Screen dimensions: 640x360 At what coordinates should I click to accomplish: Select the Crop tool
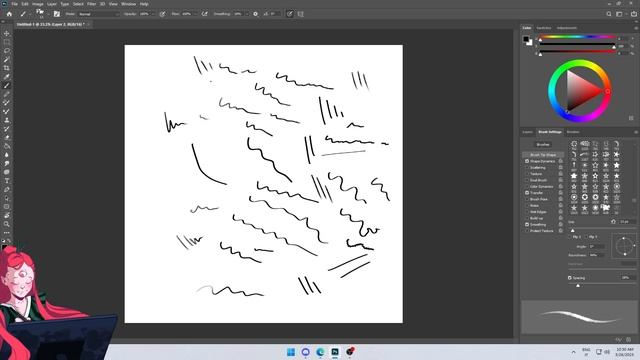(x=7, y=68)
